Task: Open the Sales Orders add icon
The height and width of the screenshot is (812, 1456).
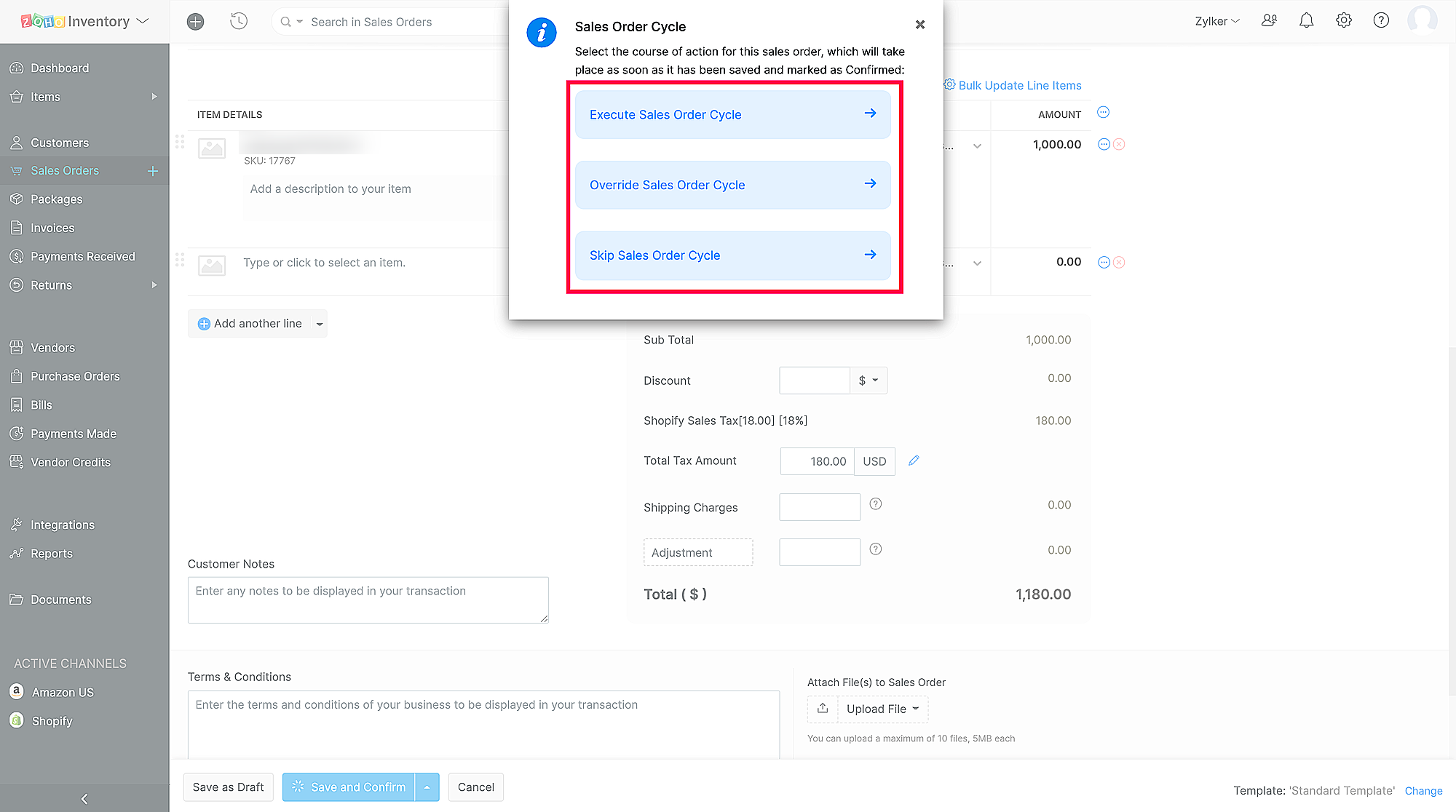Action: click(x=154, y=171)
